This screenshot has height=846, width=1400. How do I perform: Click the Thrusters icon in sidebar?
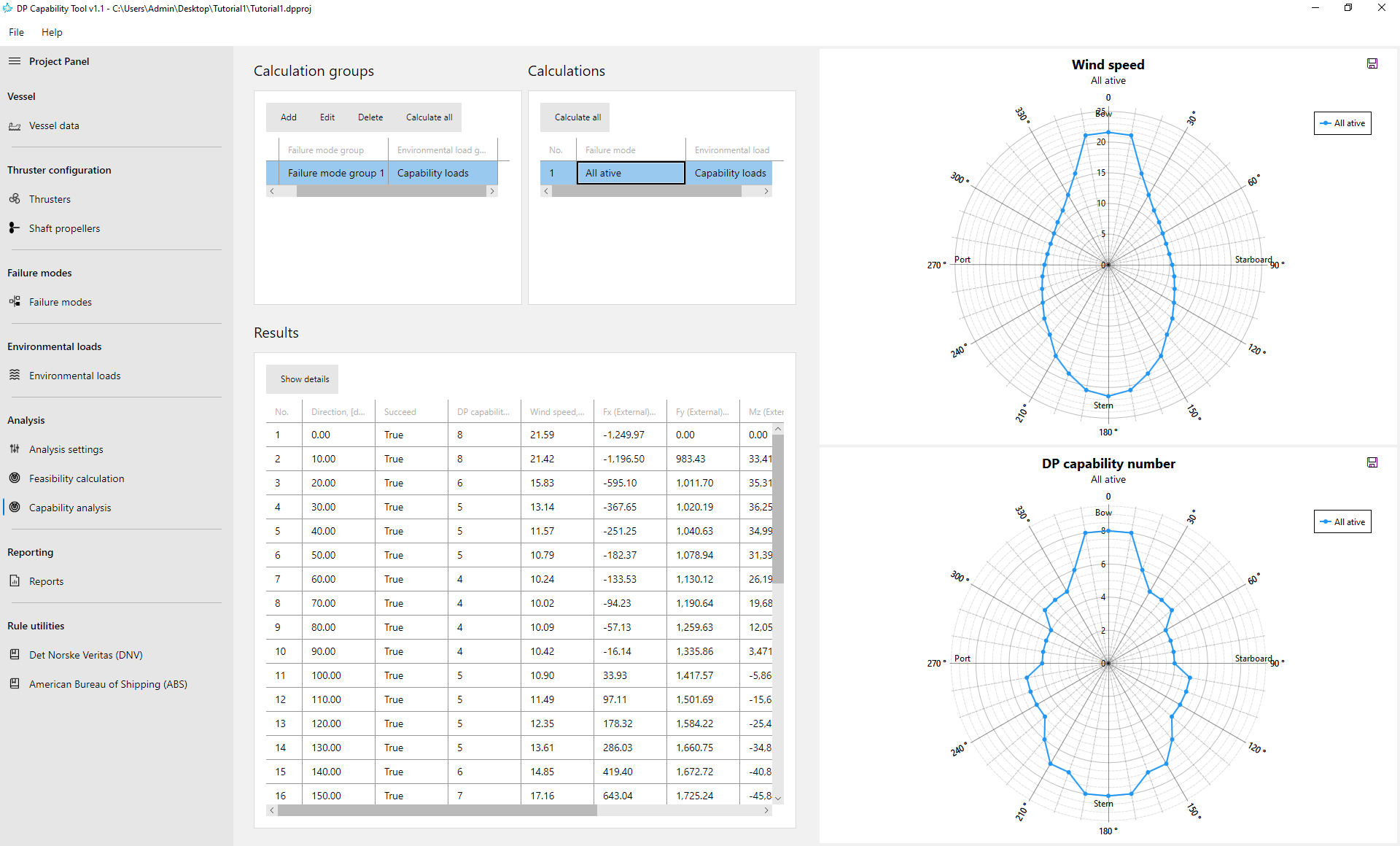pos(15,199)
